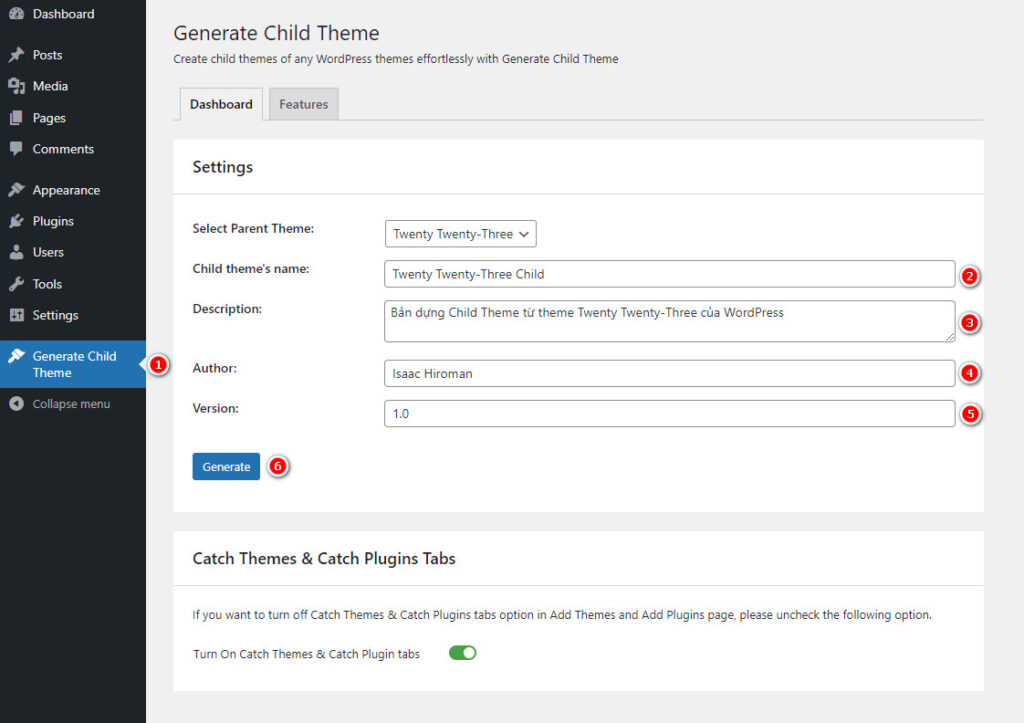1024x723 pixels.
Task: Open the Dashboard sidebar menu
Action: (73, 14)
